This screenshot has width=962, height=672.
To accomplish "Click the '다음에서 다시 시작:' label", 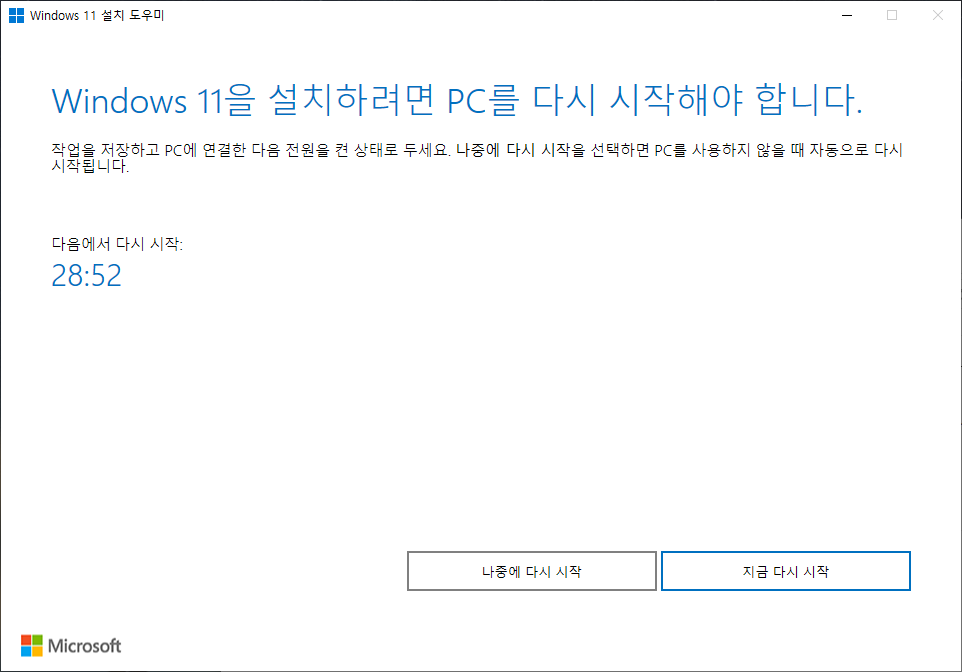I will [117, 244].
